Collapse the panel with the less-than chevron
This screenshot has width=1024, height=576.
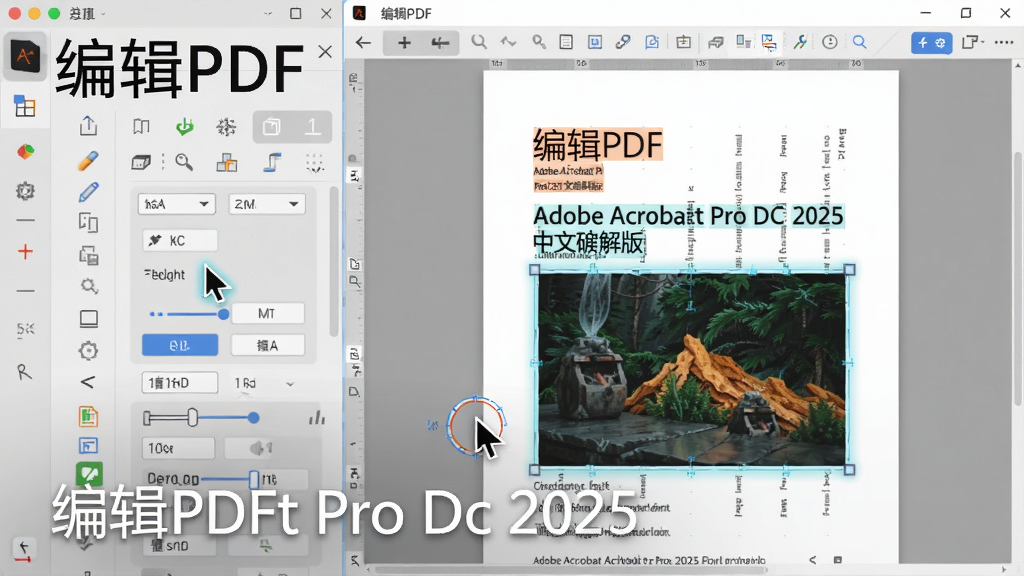pyautogui.click(x=88, y=382)
